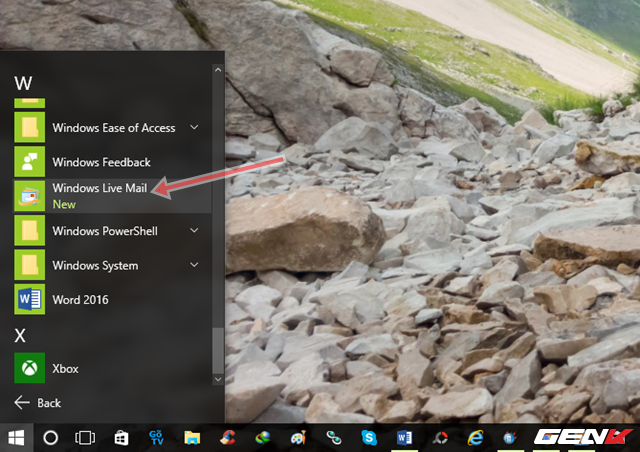
Task: Select the letter W section header
Action: [23, 81]
